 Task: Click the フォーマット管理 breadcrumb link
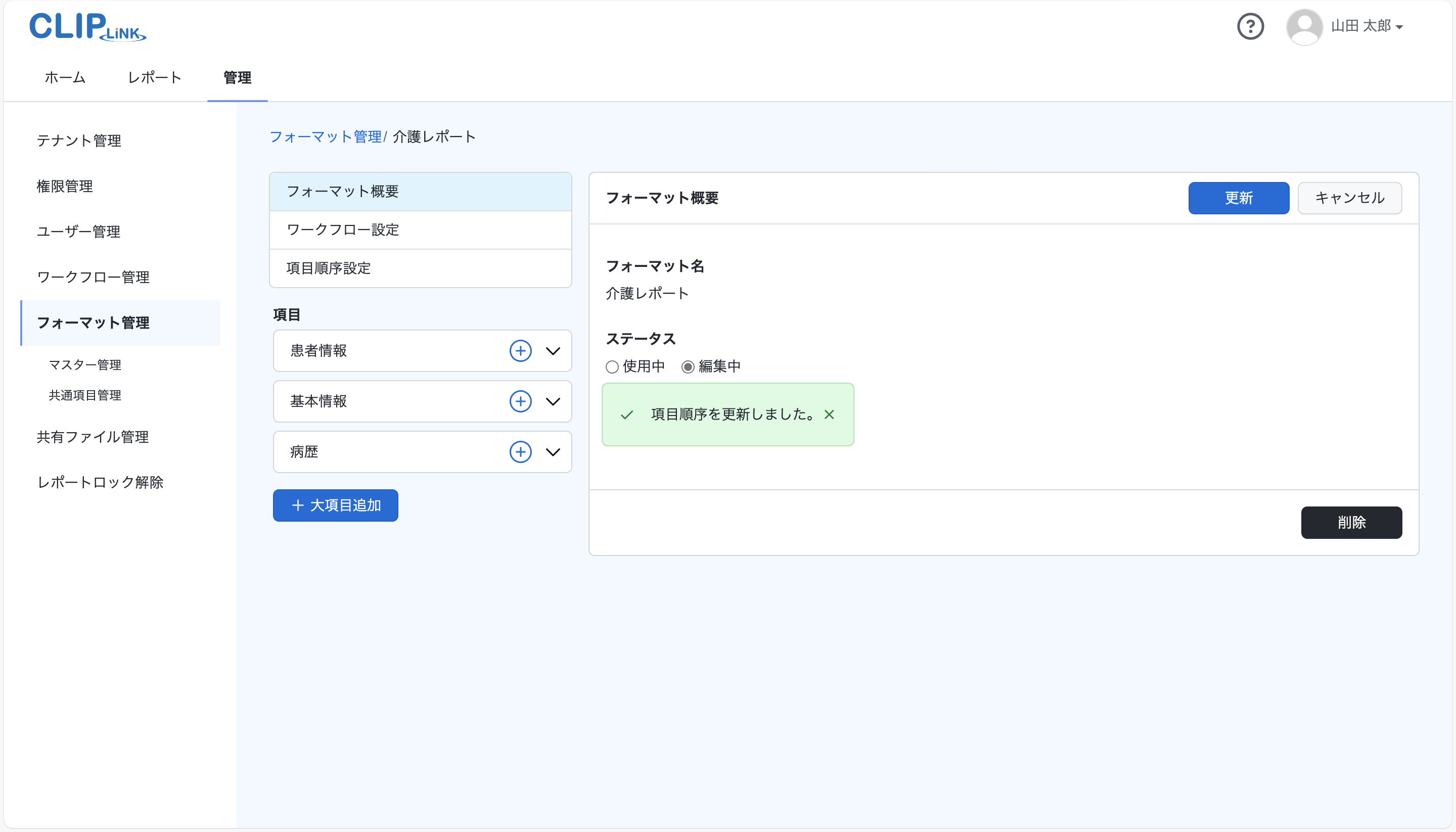(325, 136)
